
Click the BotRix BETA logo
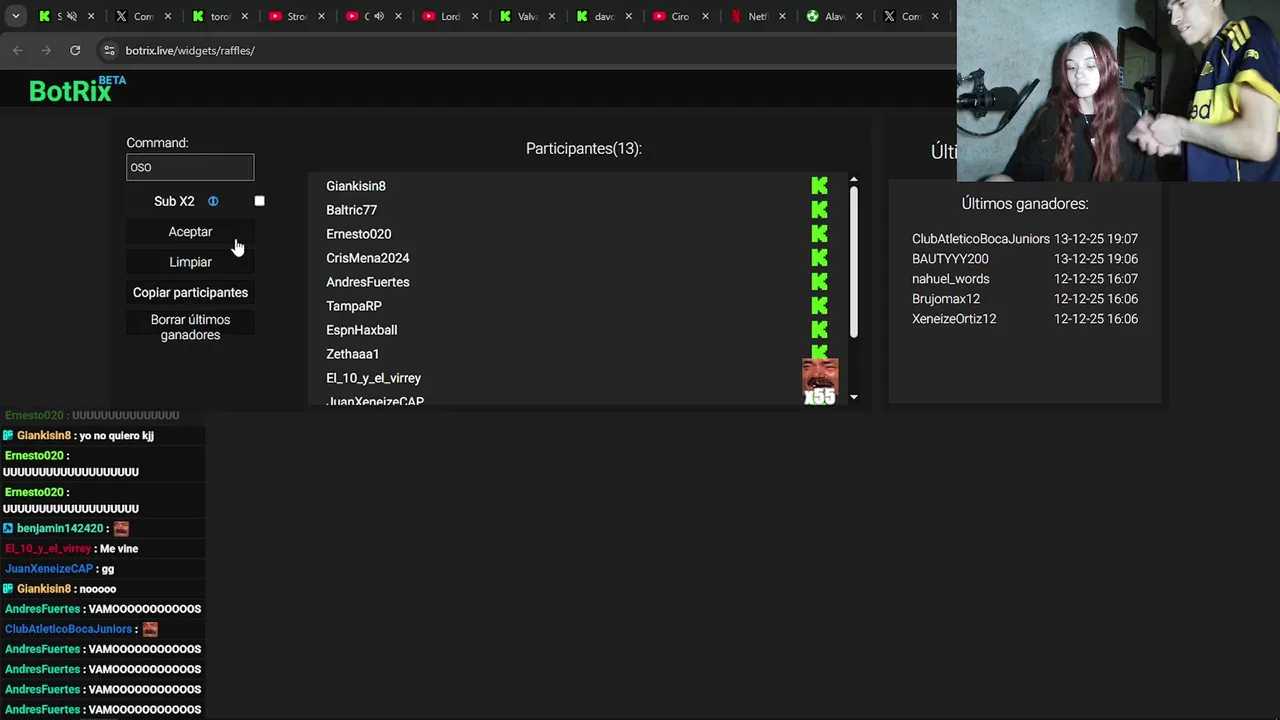click(x=77, y=90)
